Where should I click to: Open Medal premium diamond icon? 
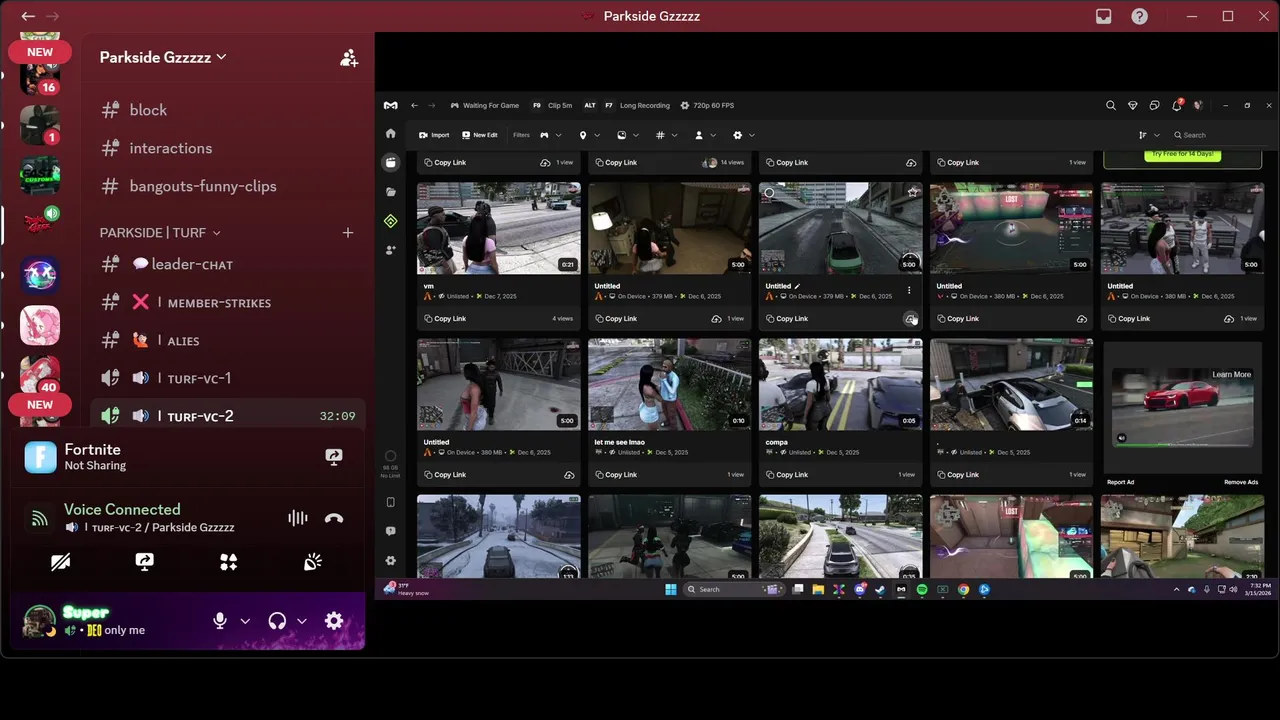click(1132, 105)
